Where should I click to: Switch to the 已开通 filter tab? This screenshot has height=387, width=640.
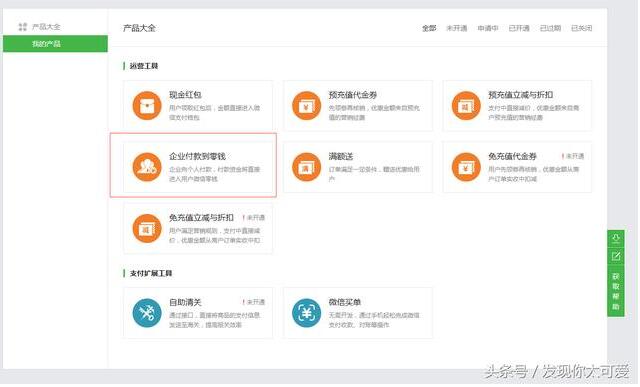pos(519,28)
